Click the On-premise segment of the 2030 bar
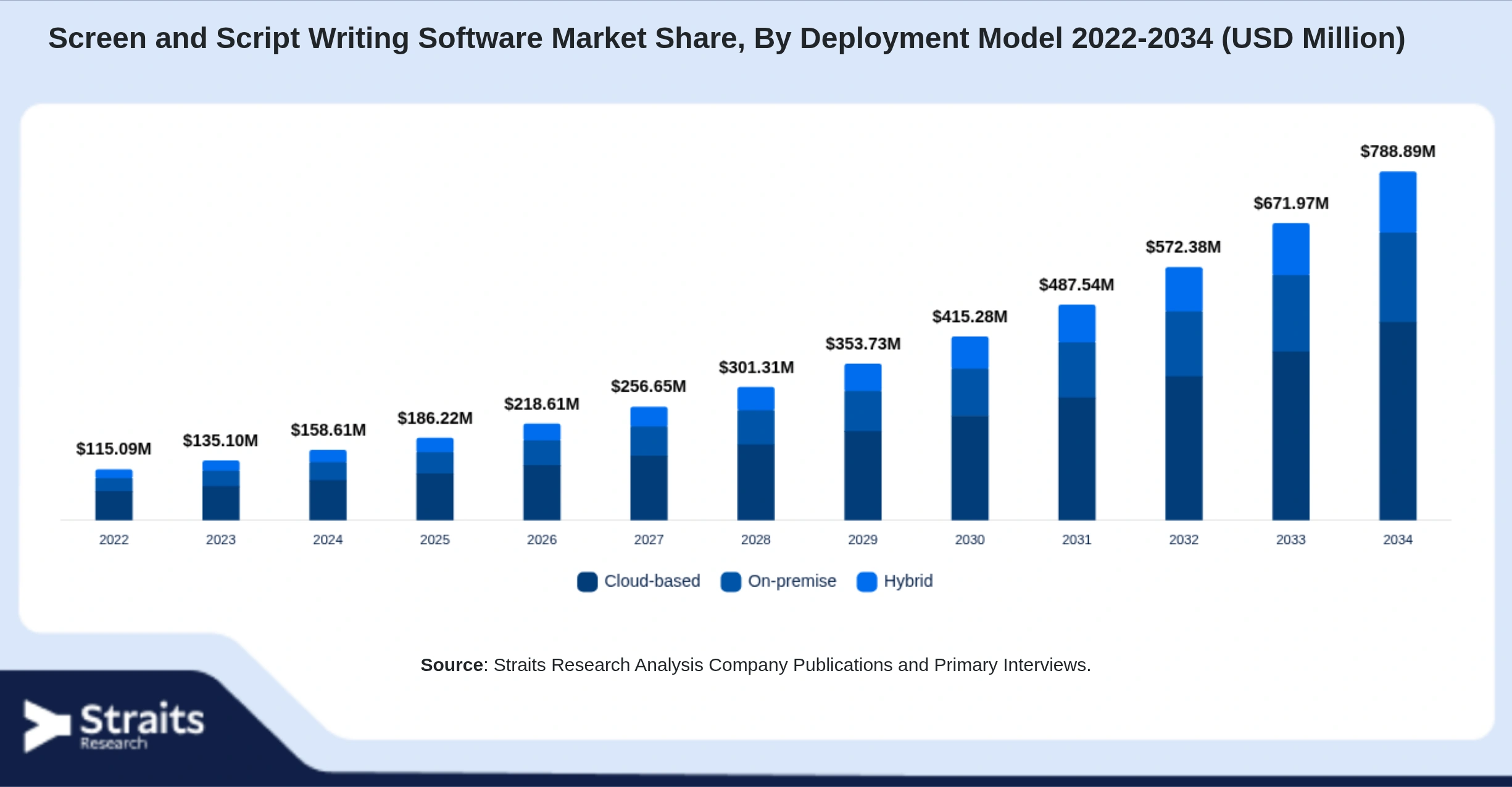 coord(970,393)
